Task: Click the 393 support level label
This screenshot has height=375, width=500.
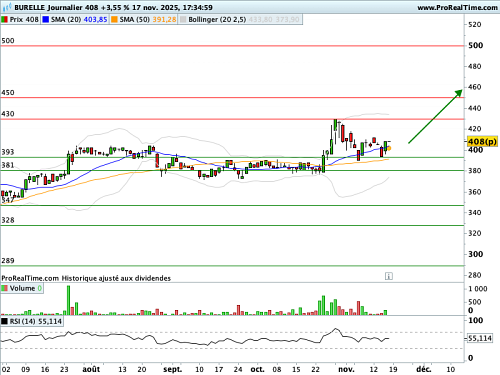Action: pyautogui.click(x=8, y=152)
